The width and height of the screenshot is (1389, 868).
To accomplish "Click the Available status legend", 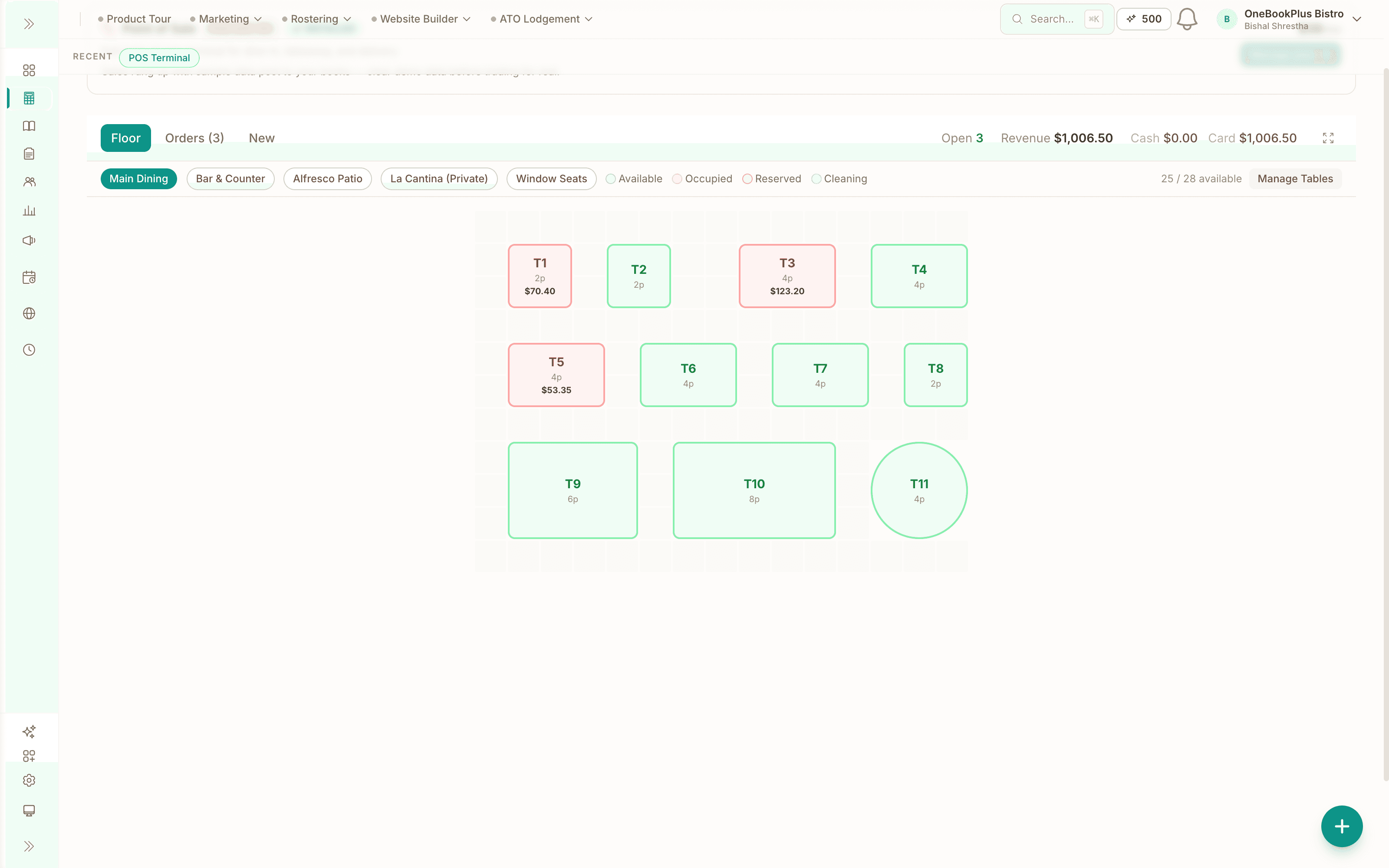I will coord(634,178).
